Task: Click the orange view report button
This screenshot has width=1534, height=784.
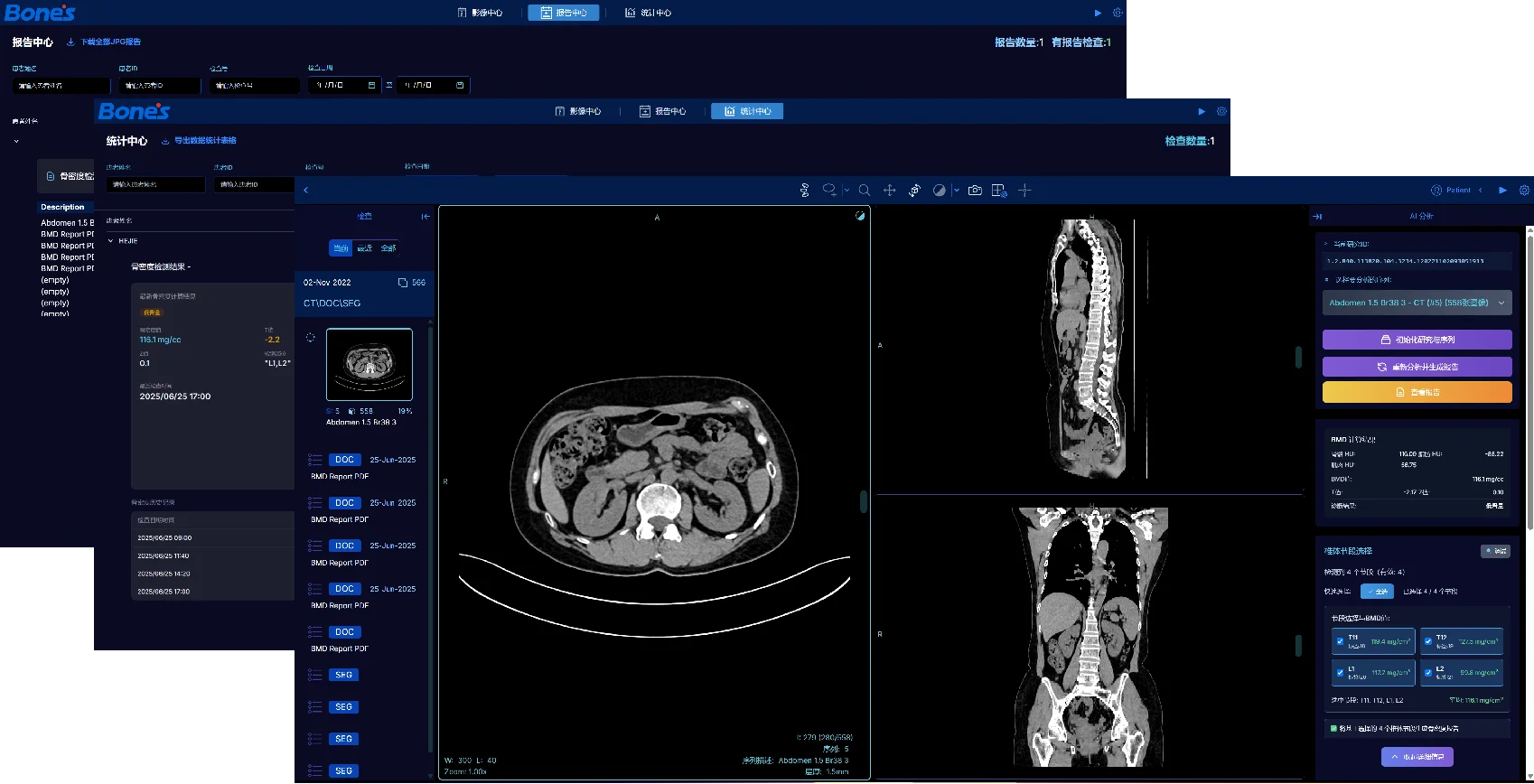Action: tap(1417, 392)
